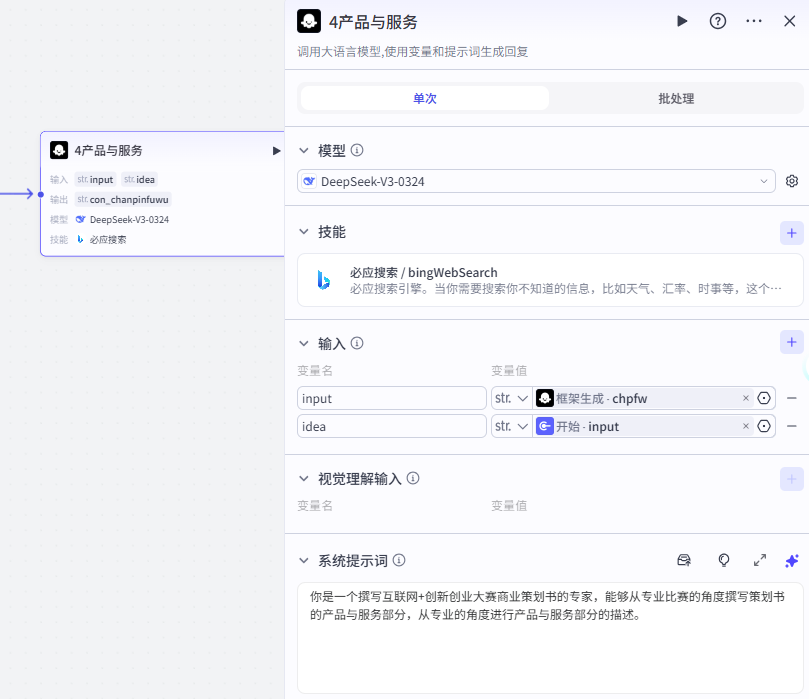Viewport: 809px width, 699px height.
Task: Remove the input variable row
Action: [x=791, y=398]
